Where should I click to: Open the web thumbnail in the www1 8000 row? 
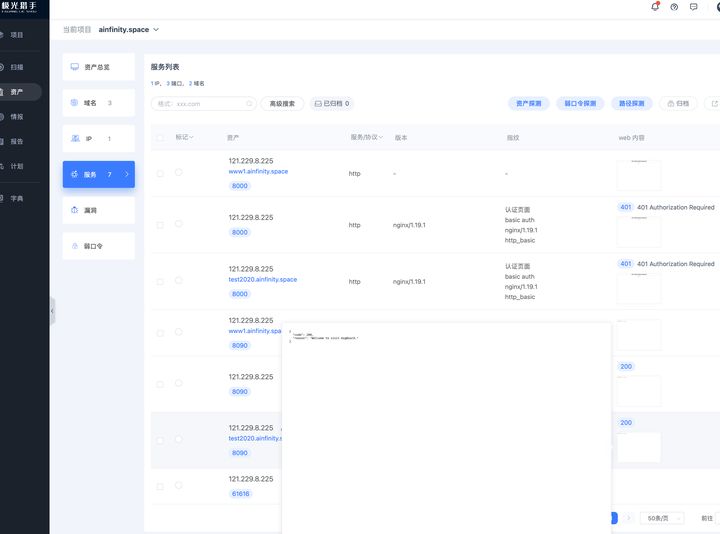tap(639, 175)
